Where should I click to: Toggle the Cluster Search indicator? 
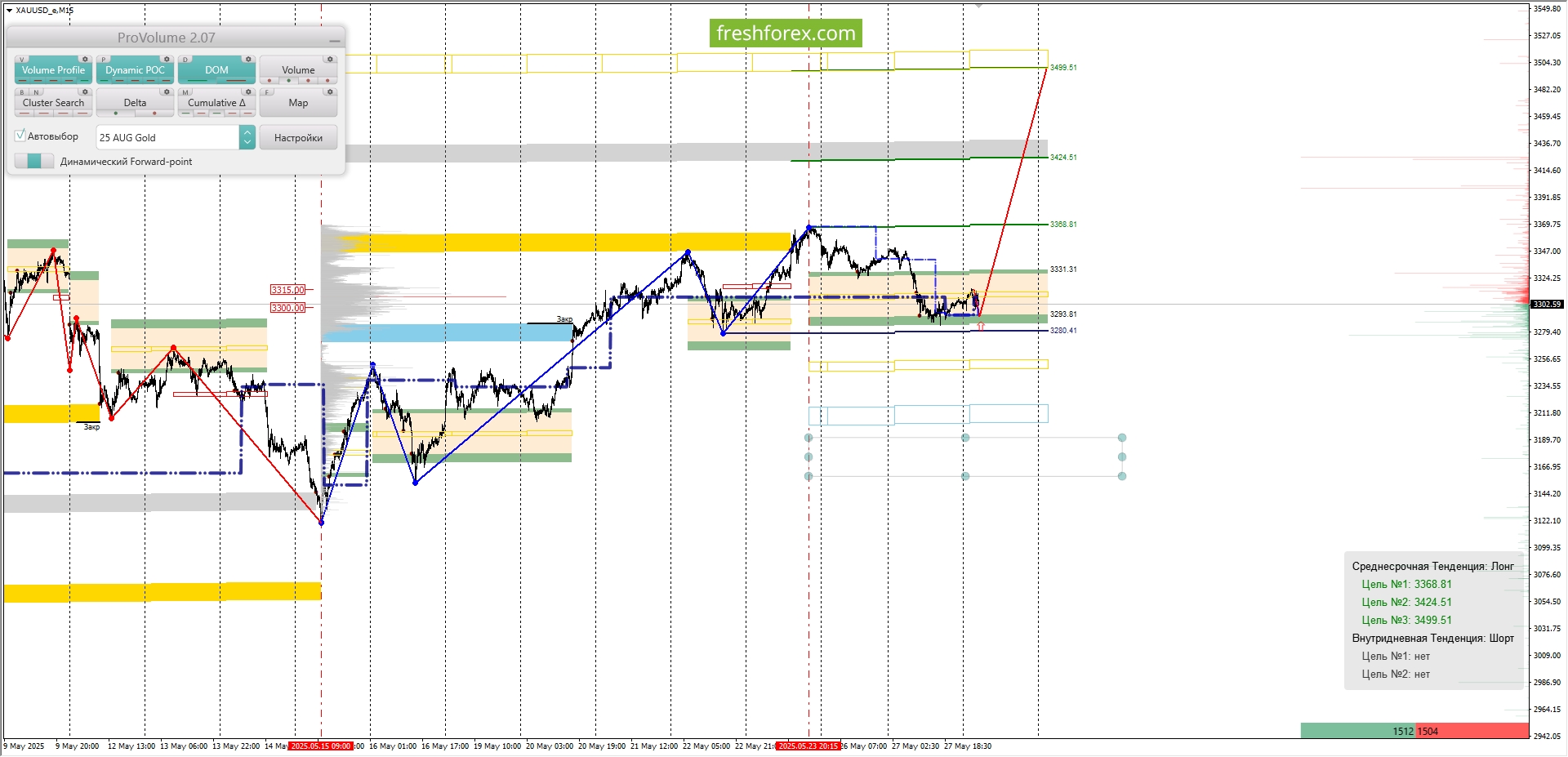coord(53,103)
